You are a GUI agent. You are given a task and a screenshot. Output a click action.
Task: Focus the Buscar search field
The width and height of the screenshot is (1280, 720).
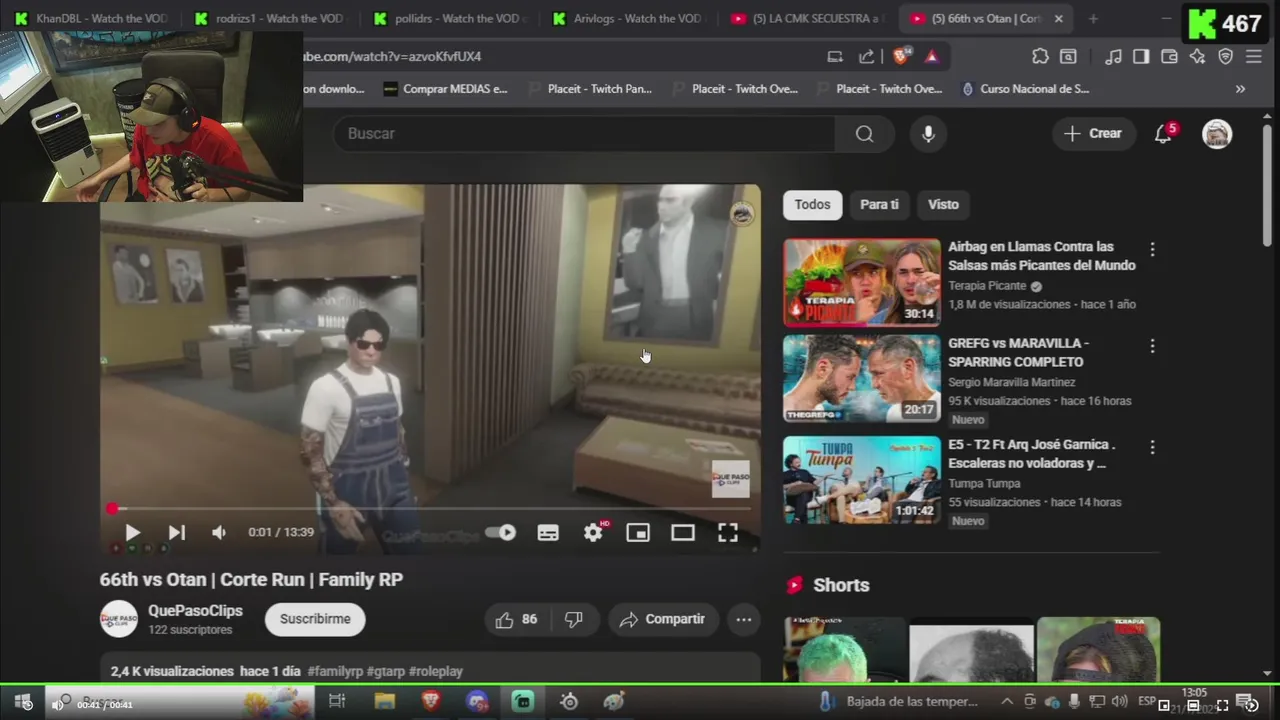coord(585,134)
